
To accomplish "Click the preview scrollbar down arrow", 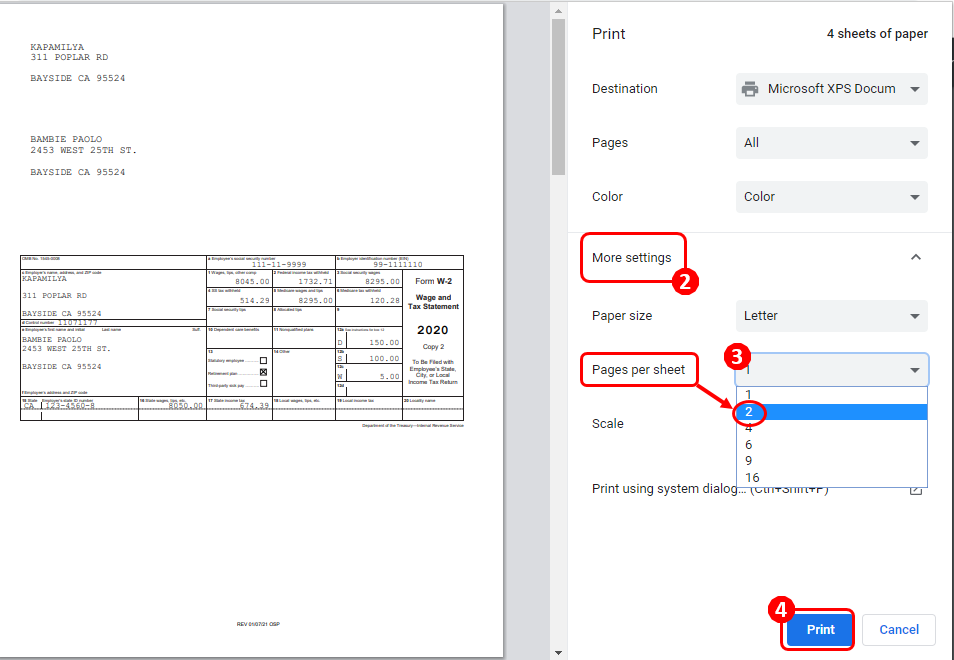I will point(558,653).
